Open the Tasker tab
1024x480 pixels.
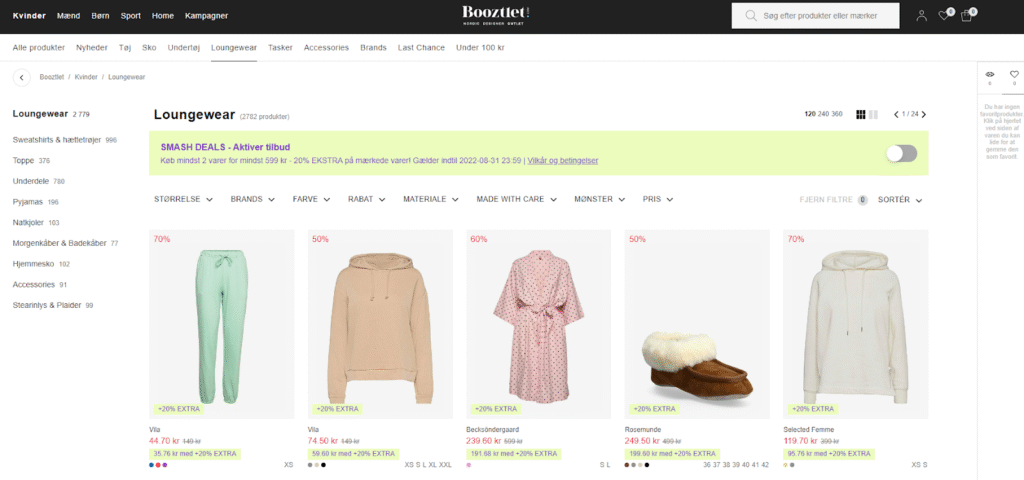point(280,48)
